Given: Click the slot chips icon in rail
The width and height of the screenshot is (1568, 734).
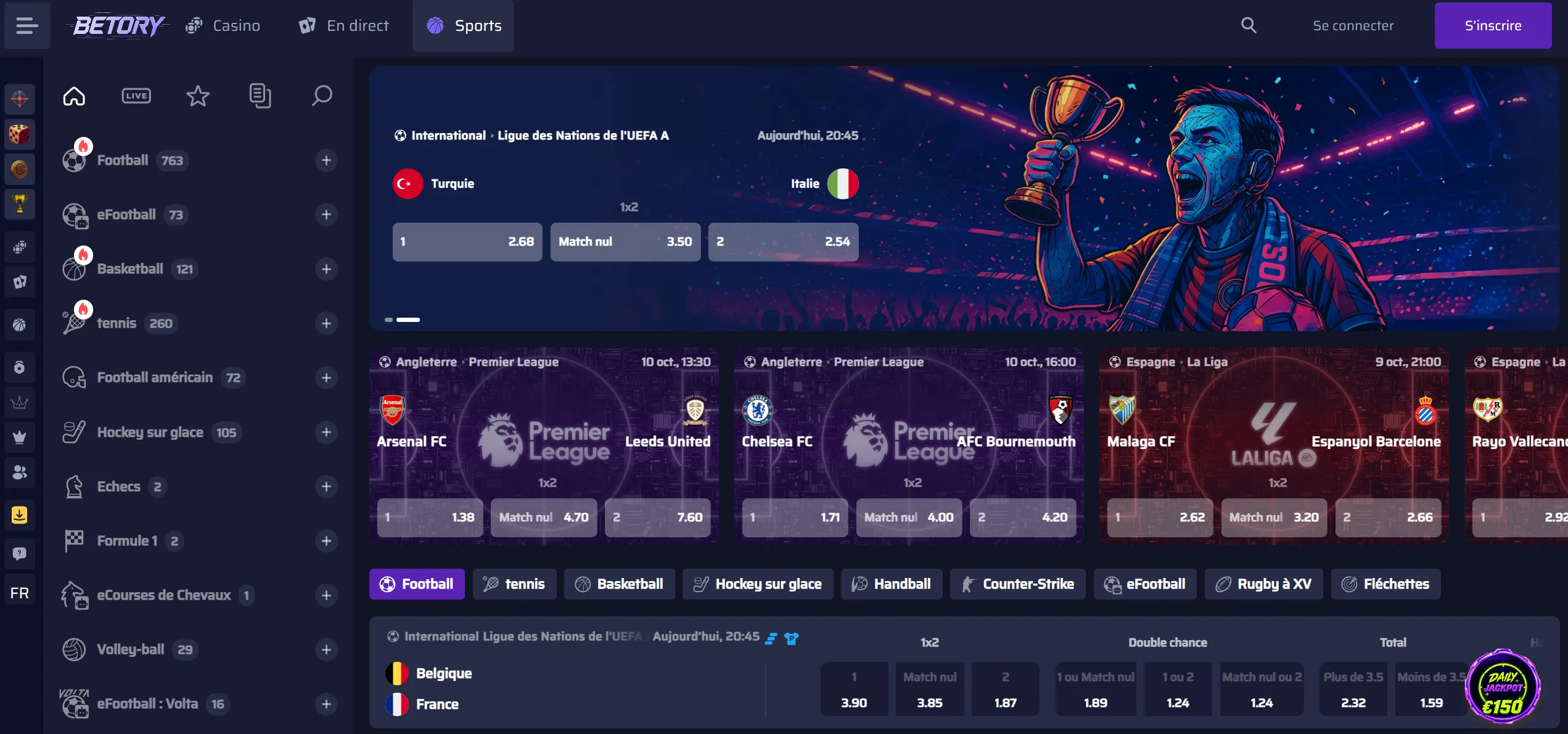Looking at the screenshot, I should click(20, 247).
